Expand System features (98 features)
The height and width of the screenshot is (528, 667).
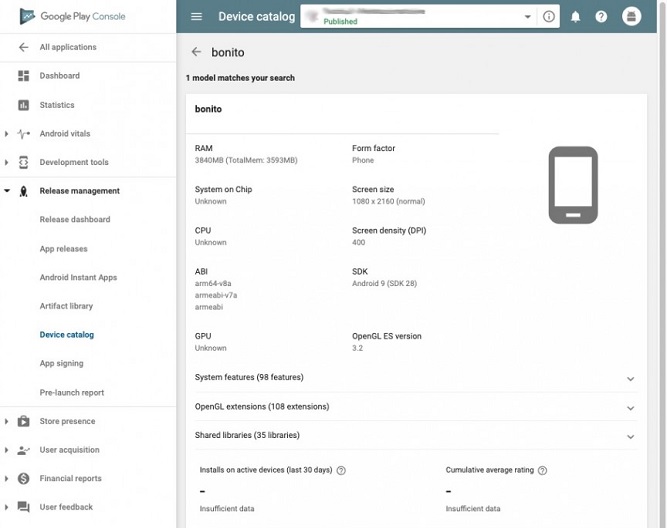(630, 378)
